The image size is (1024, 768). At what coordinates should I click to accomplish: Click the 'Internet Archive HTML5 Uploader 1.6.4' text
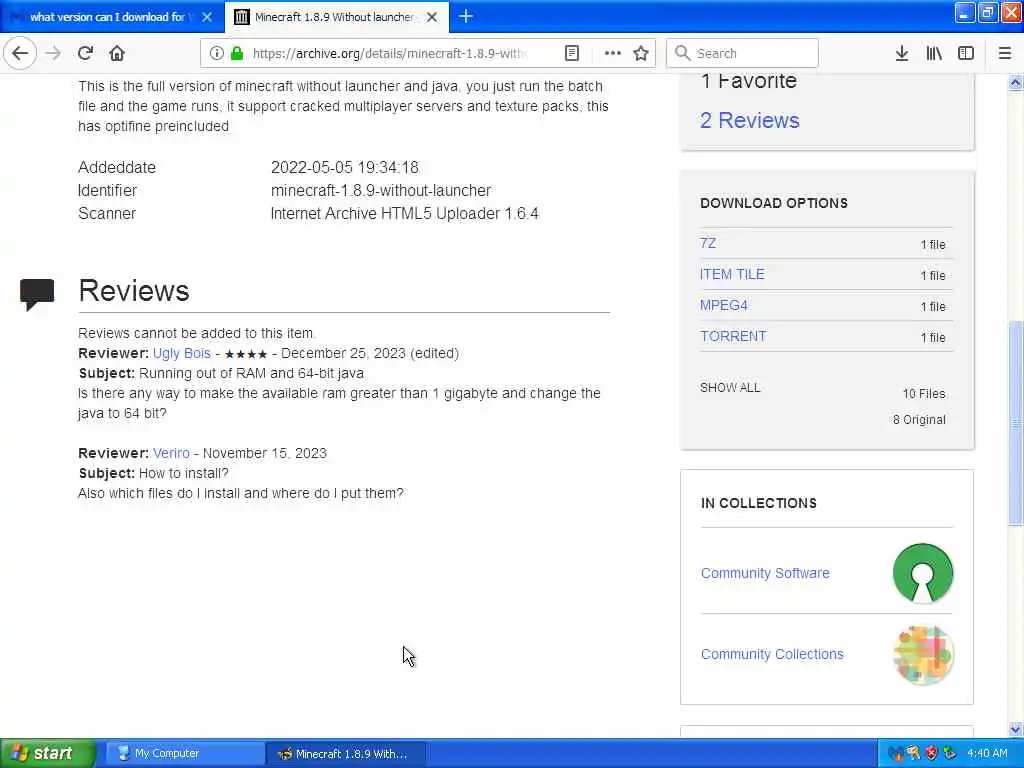[404, 214]
